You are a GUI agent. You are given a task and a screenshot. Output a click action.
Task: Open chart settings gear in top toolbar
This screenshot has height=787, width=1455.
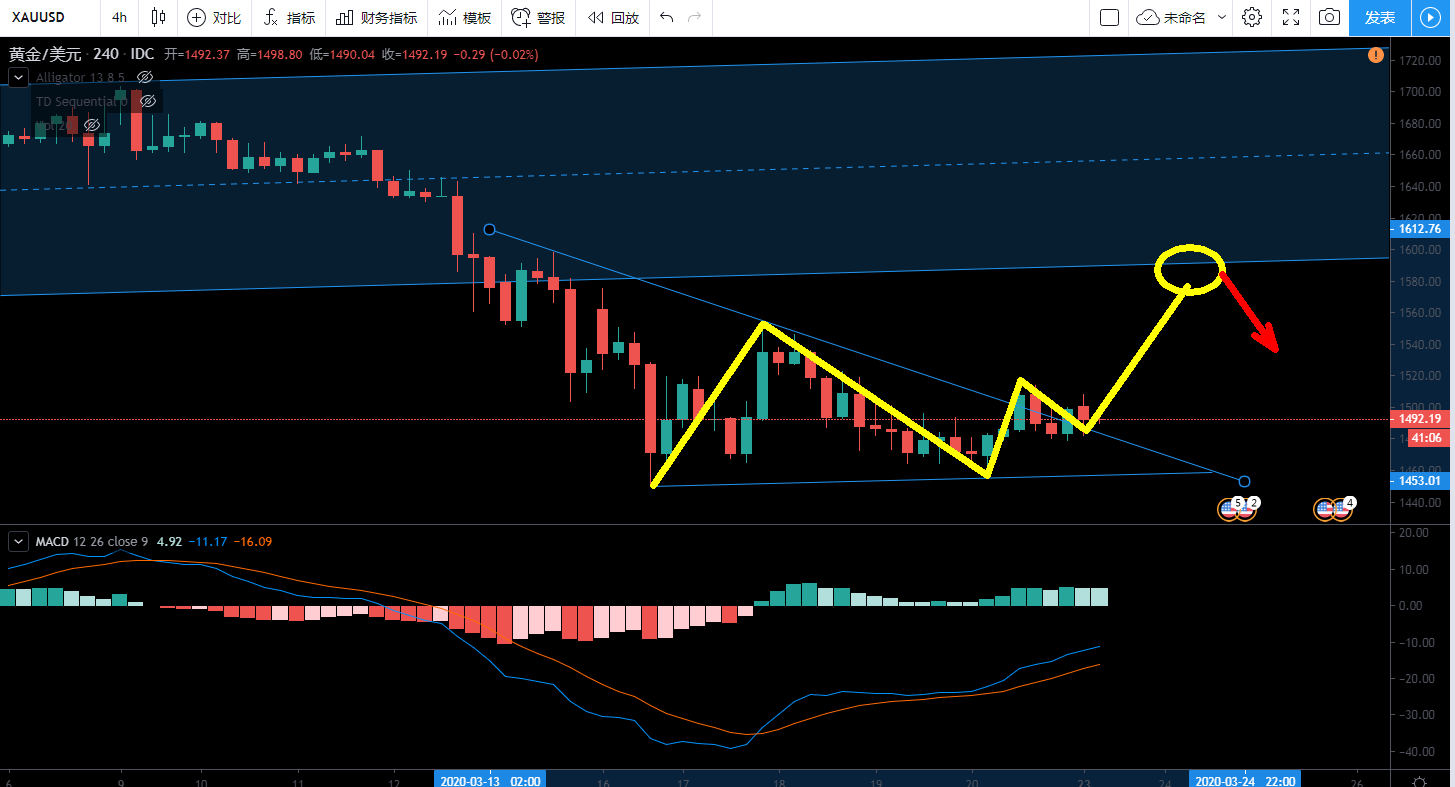[x=1252, y=17]
